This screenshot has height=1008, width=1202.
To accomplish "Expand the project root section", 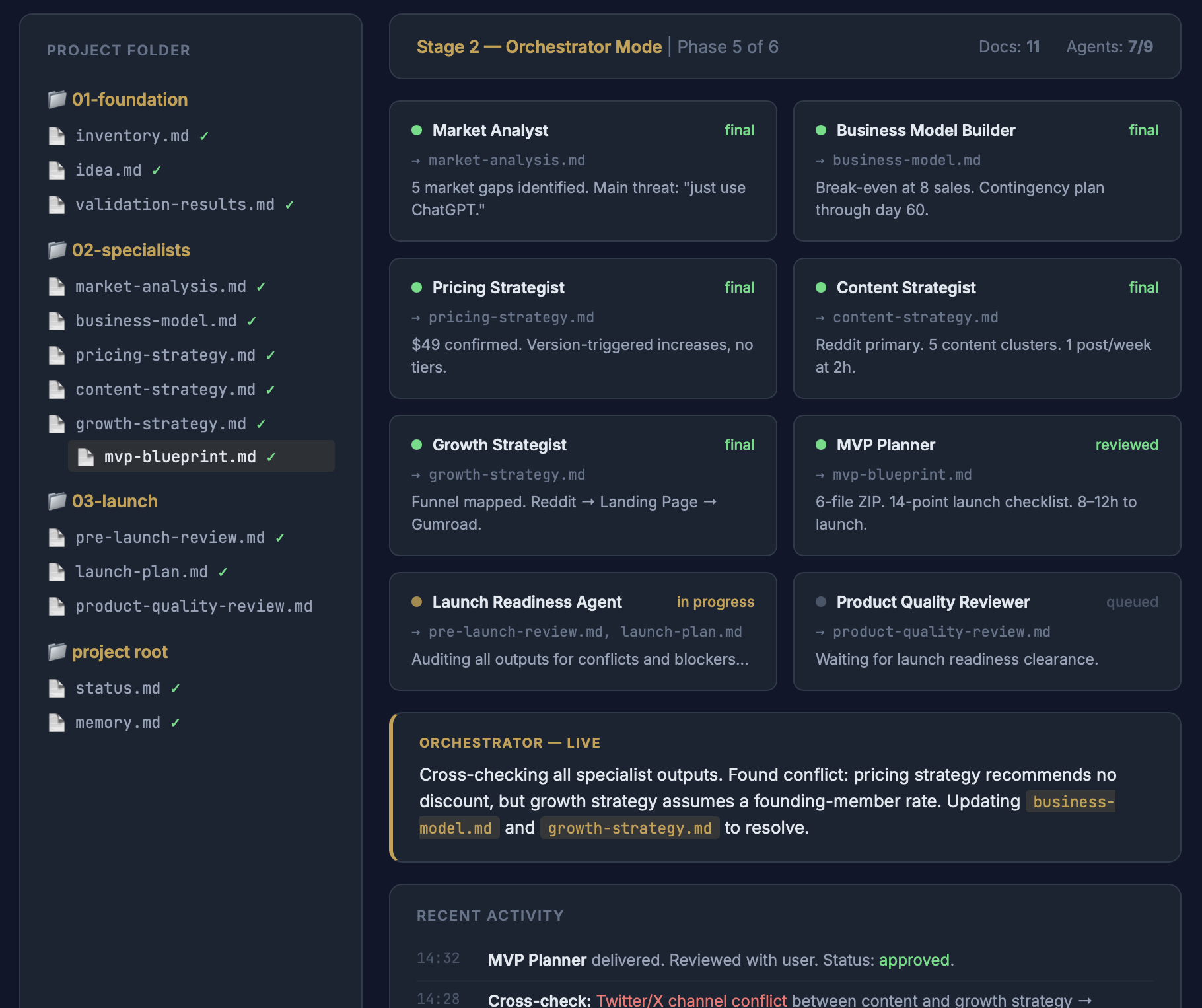I will tap(120, 651).
